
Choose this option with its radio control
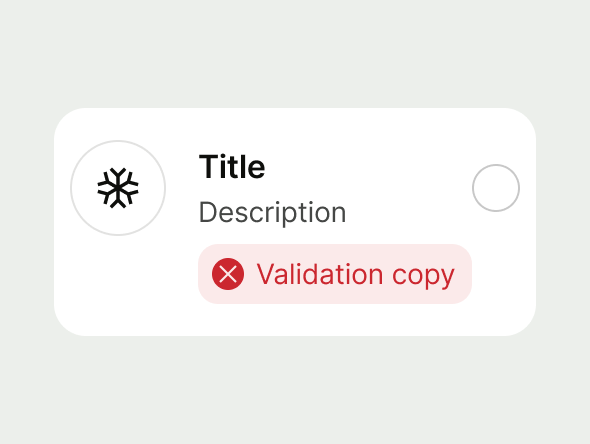pos(496,188)
